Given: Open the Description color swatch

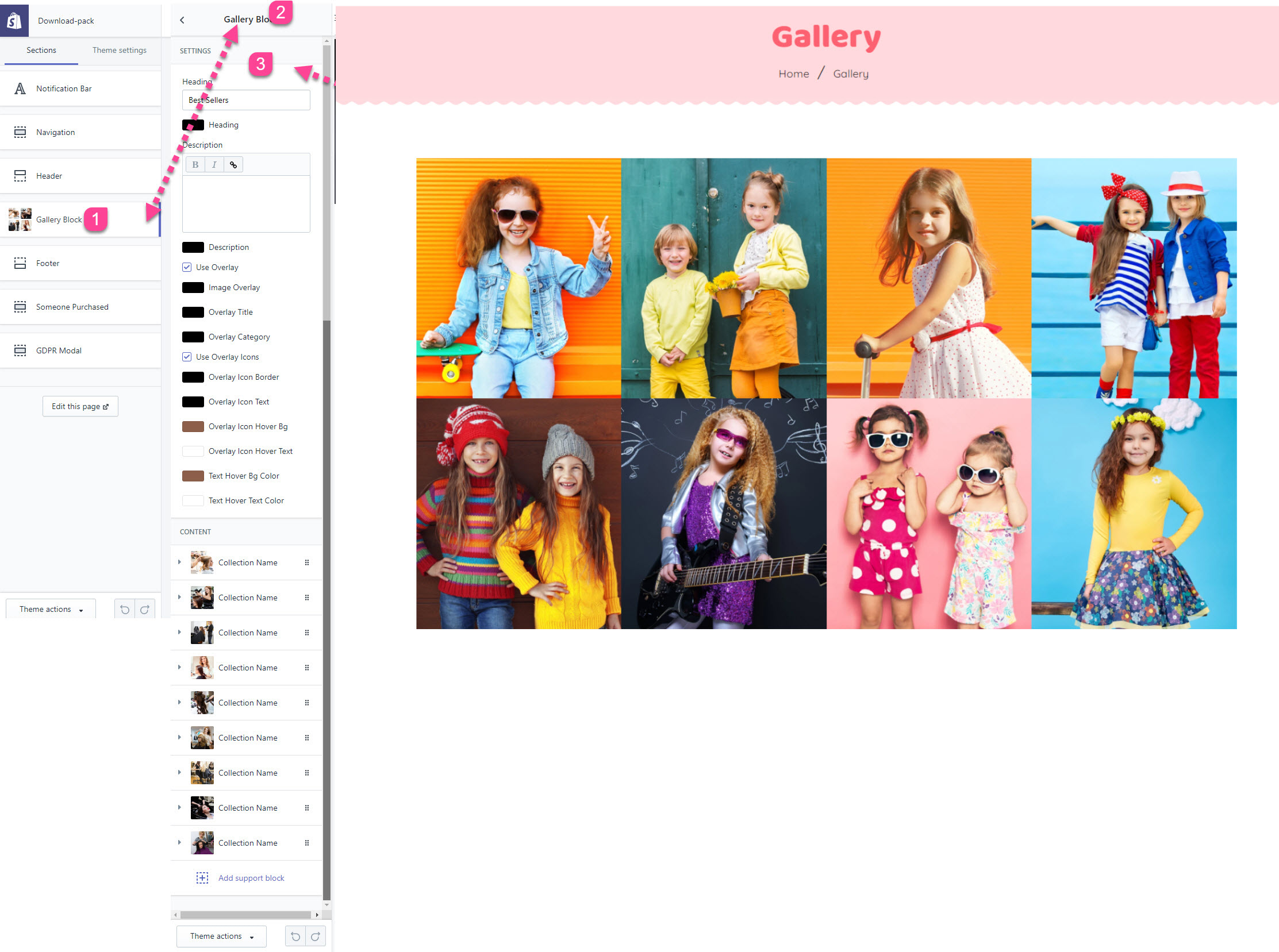Looking at the screenshot, I should tap(193, 247).
